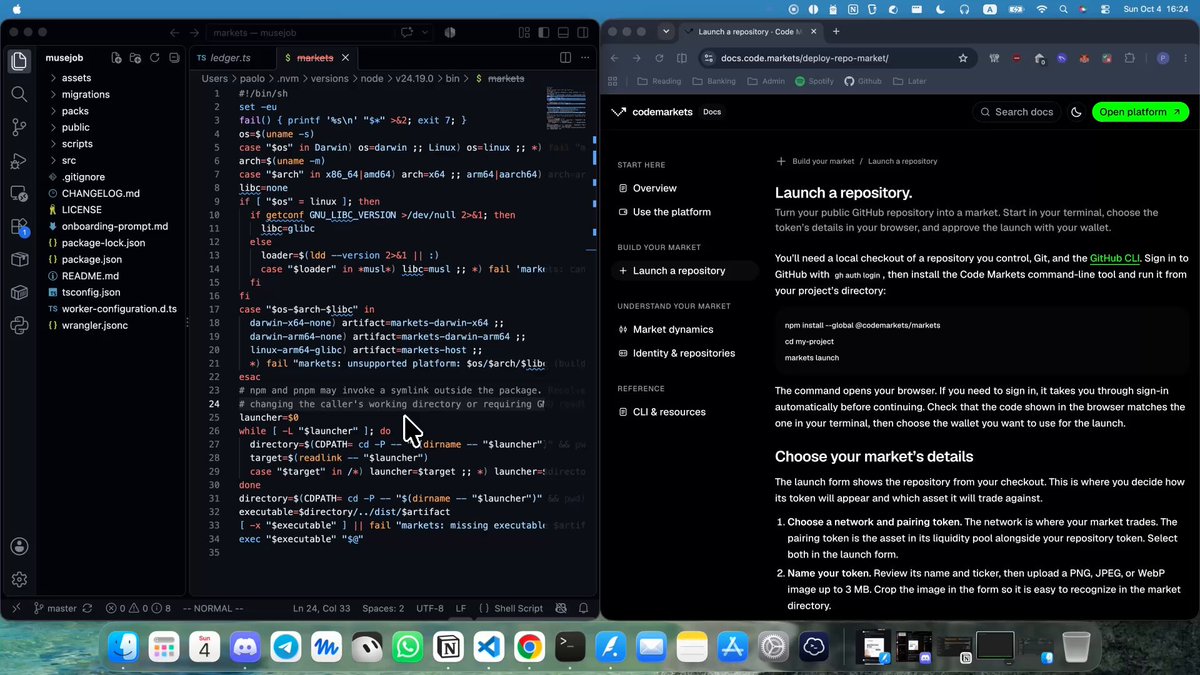Image resolution: width=1200 pixels, height=675 pixels.
Task: Open the Manage gear in VS Code
Action: point(19,579)
